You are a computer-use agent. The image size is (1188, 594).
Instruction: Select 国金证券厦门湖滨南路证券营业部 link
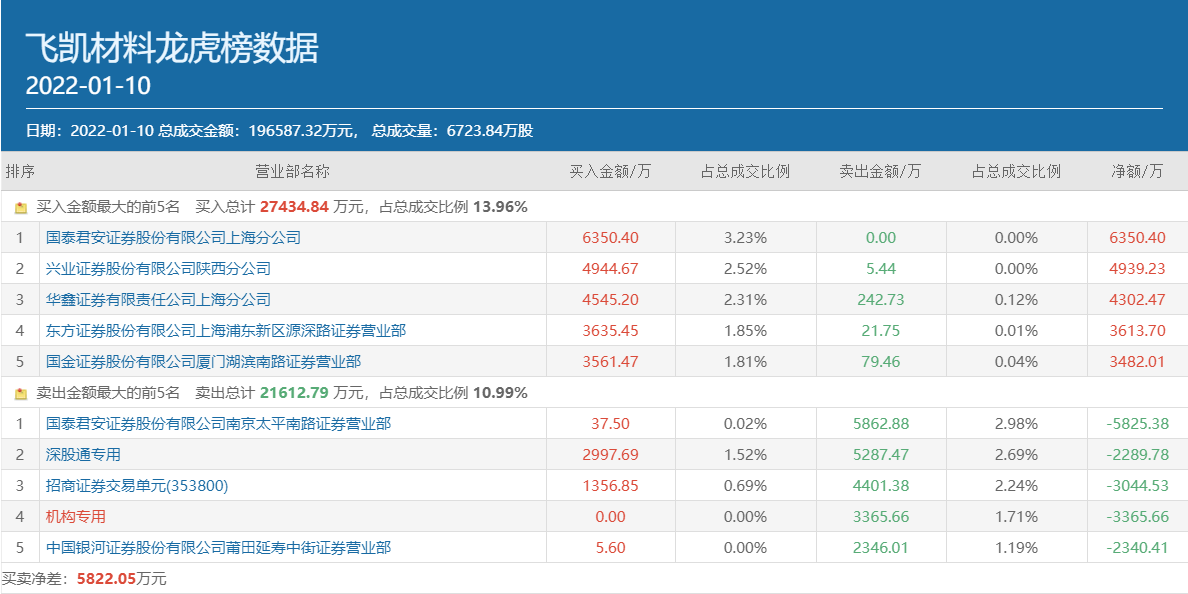coord(203,362)
